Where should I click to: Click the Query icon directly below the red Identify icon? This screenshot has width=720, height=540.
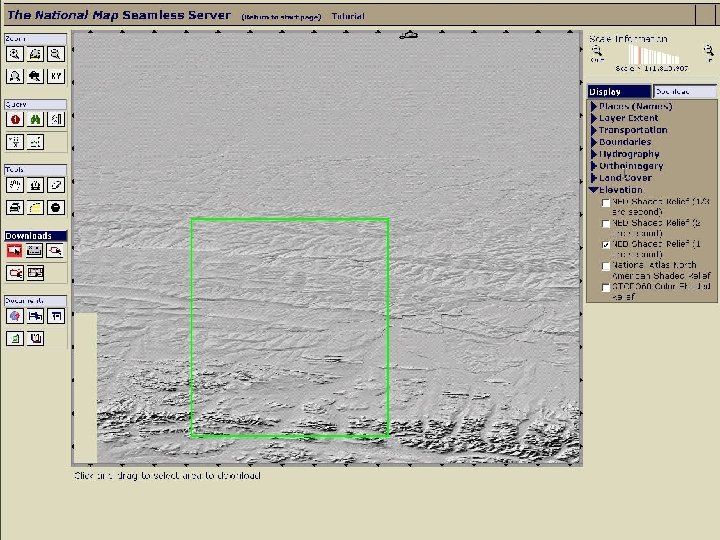coord(15,142)
